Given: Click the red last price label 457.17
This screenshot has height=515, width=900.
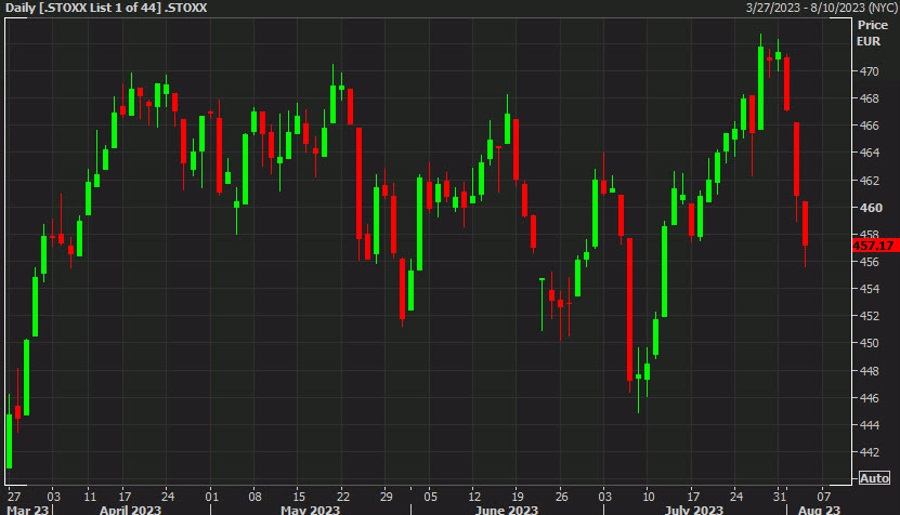Looking at the screenshot, I should coord(875,246).
